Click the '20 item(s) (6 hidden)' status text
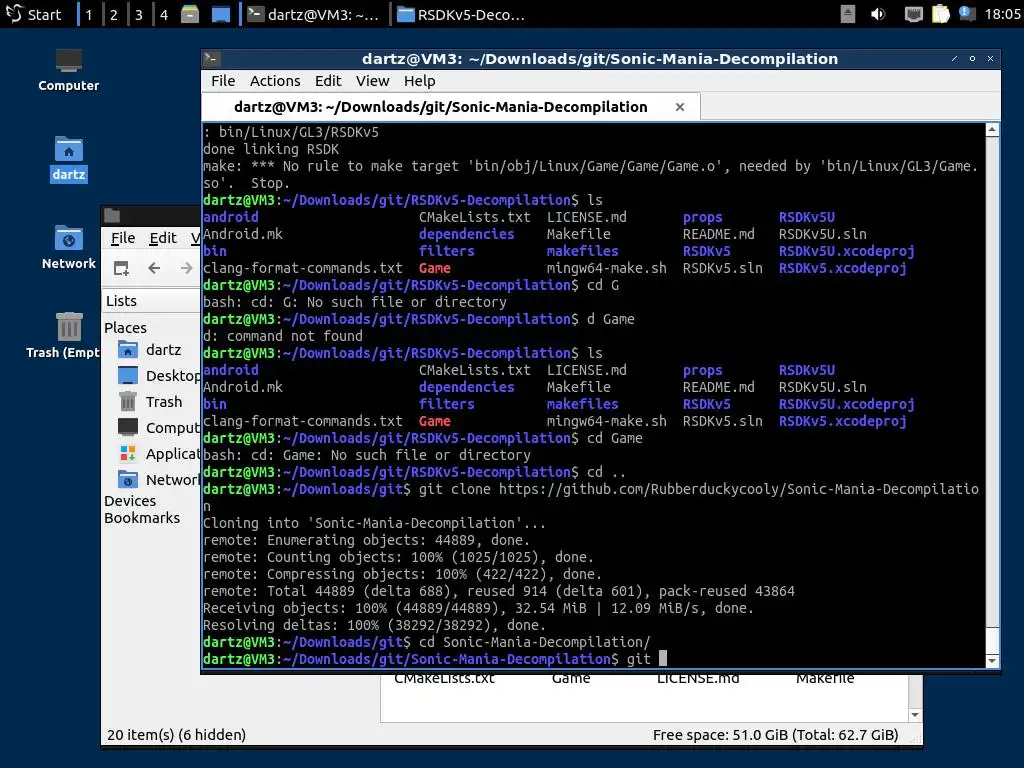Screen dimensions: 1024x768 click(176, 735)
